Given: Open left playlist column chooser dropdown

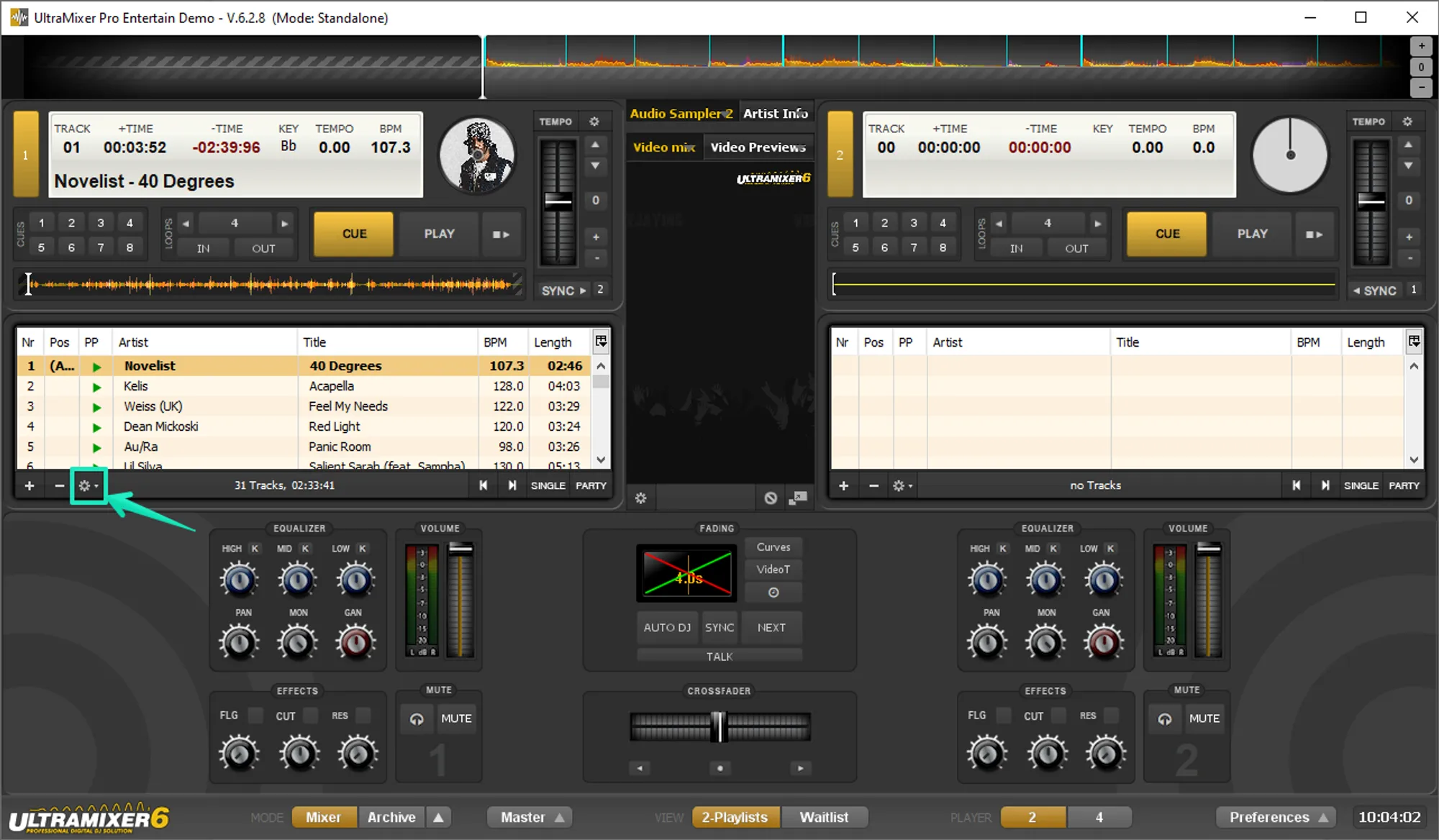Looking at the screenshot, I should pos(601,342).
